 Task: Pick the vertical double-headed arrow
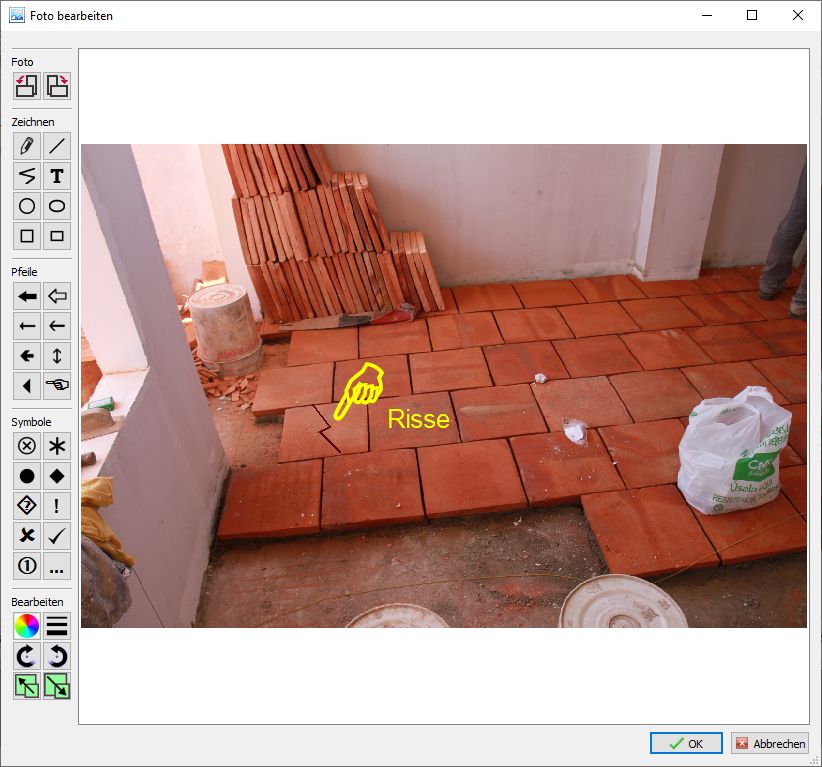tap(57, 355)
